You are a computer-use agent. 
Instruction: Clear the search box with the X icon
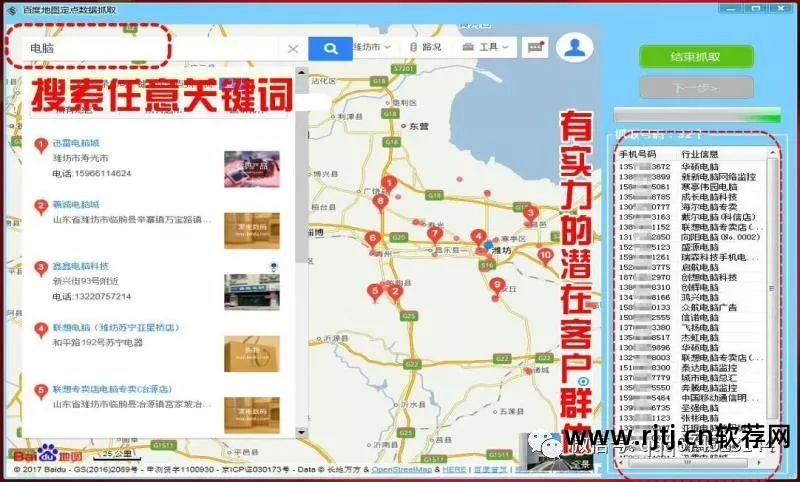tap(293, 49)
